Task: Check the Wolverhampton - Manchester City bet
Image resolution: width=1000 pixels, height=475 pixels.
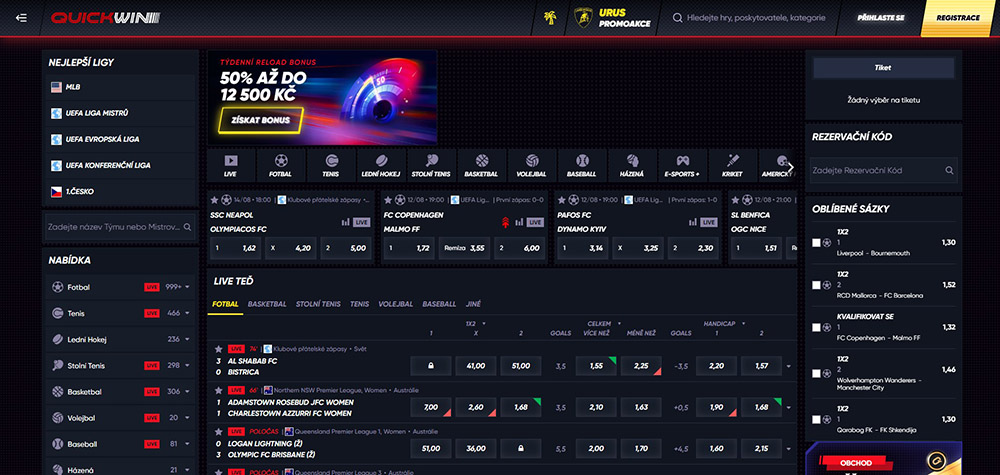Action: (816, 374)
